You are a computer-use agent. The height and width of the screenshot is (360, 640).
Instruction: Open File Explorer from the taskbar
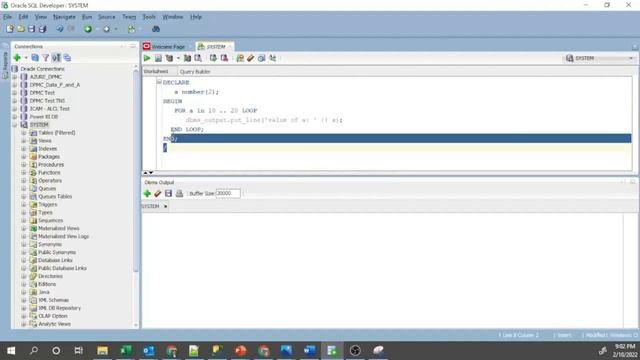[102, 350]
